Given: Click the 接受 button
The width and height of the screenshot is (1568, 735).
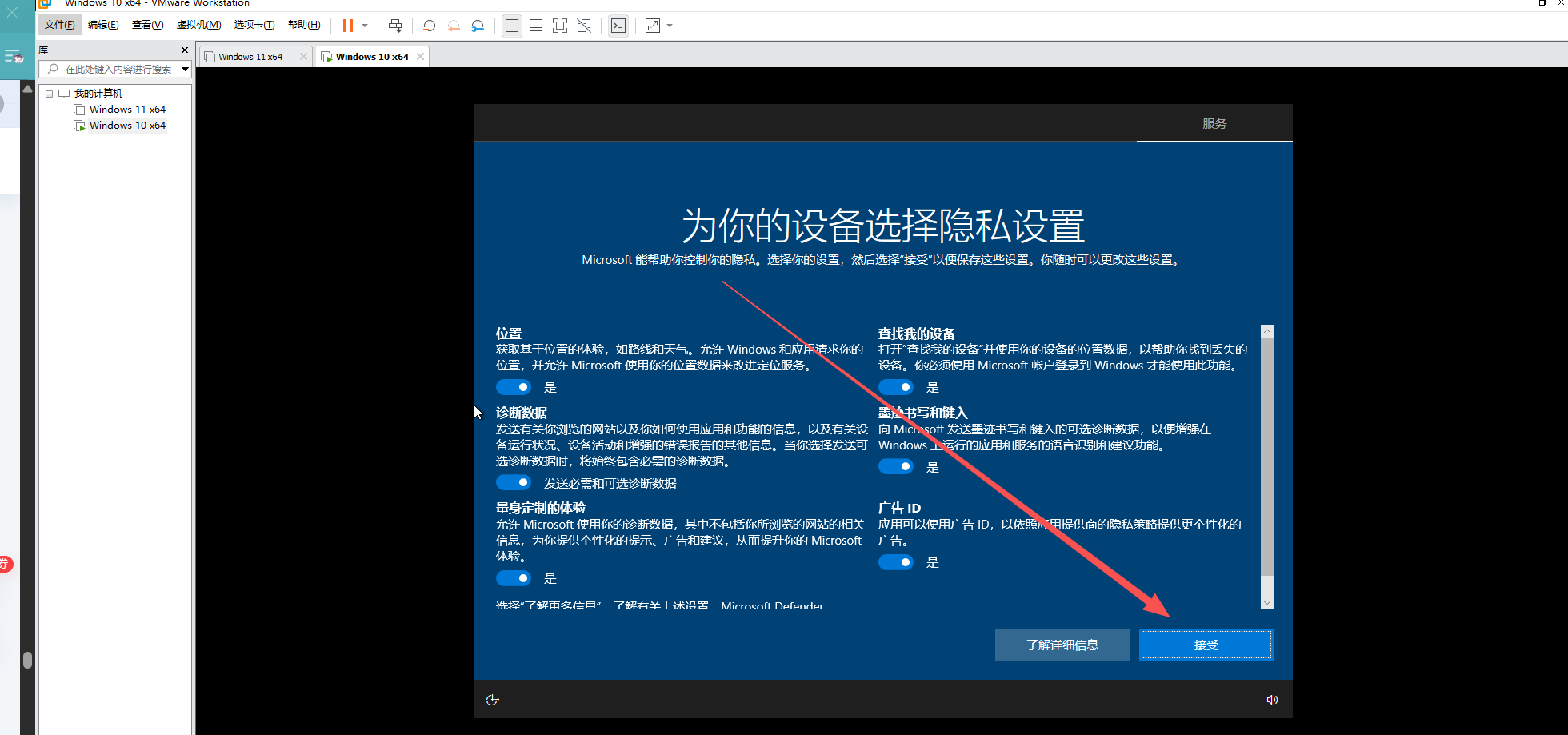Looking at the screenshot, I should (x=1206, y=645).
